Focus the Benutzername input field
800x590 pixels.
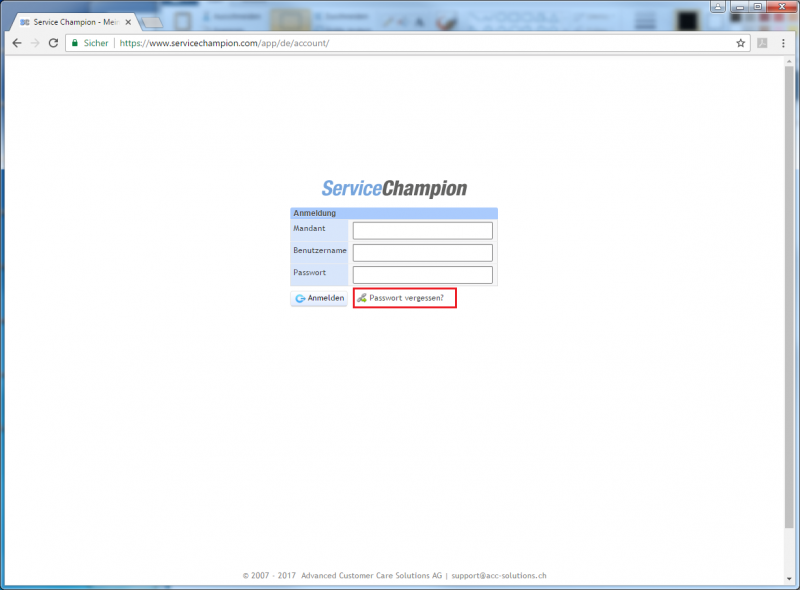point(422,253)
